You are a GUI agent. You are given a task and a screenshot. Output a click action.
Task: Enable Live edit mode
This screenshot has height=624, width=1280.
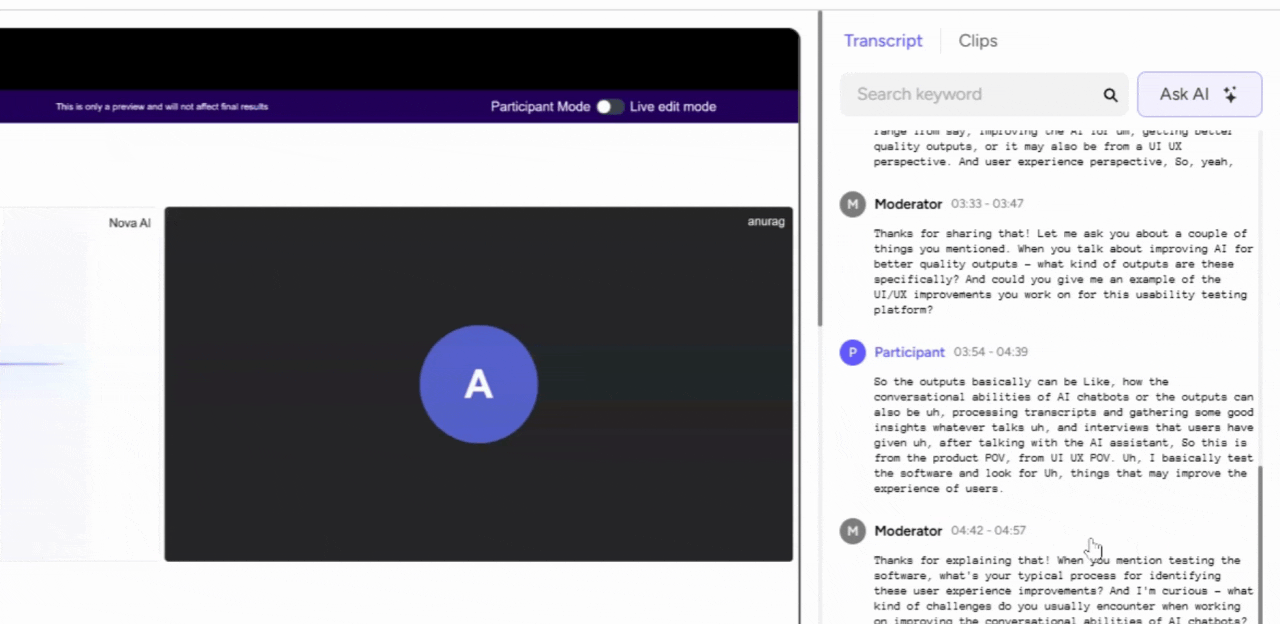pos(609,106)
